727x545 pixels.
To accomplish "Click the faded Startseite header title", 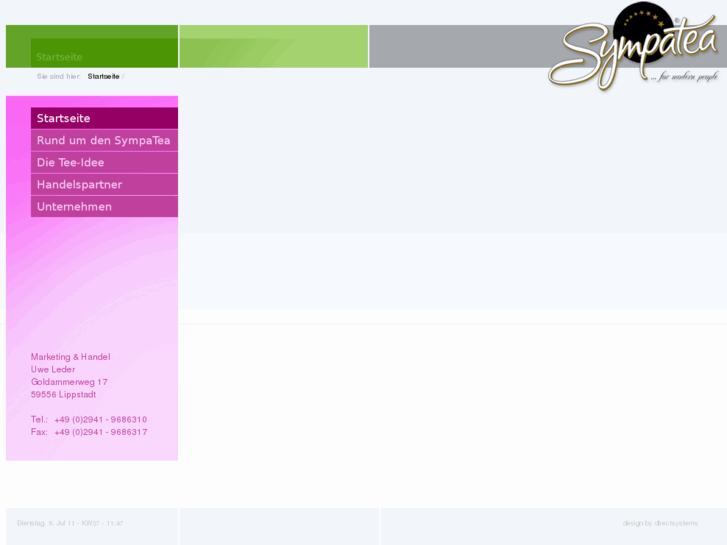I will tap(59, 57).
